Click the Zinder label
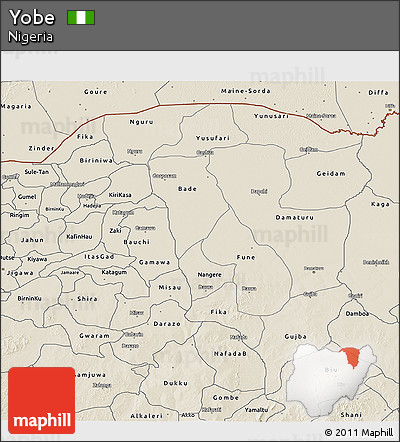The height and width of the screenshot is (442, 400). pos(41,148)
